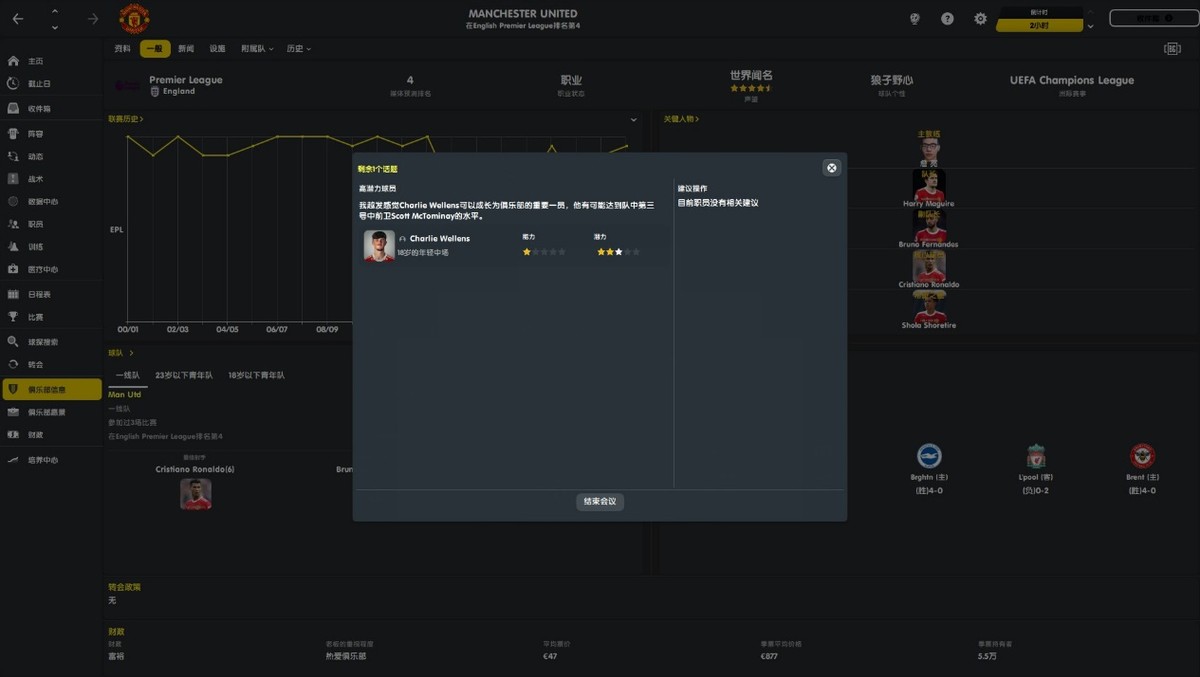Viewport: 1200px width, 677px height.
Task: Open the 关键人物 key people link
Action: 681,119
